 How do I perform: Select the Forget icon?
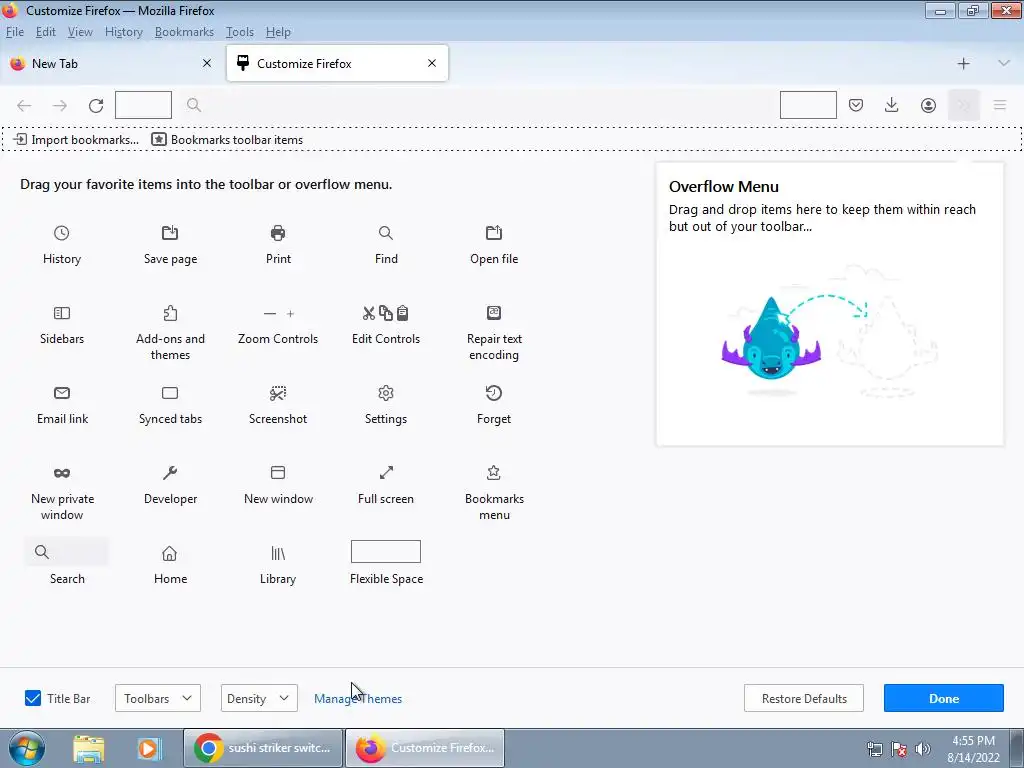(494, 392)
